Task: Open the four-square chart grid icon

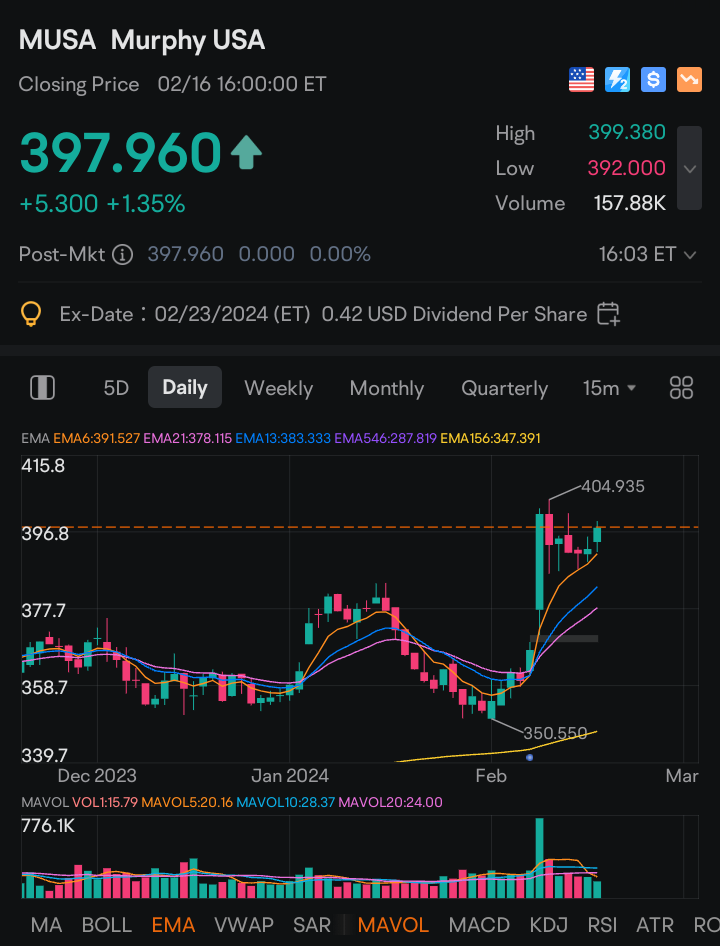Action: coord(681,387)
